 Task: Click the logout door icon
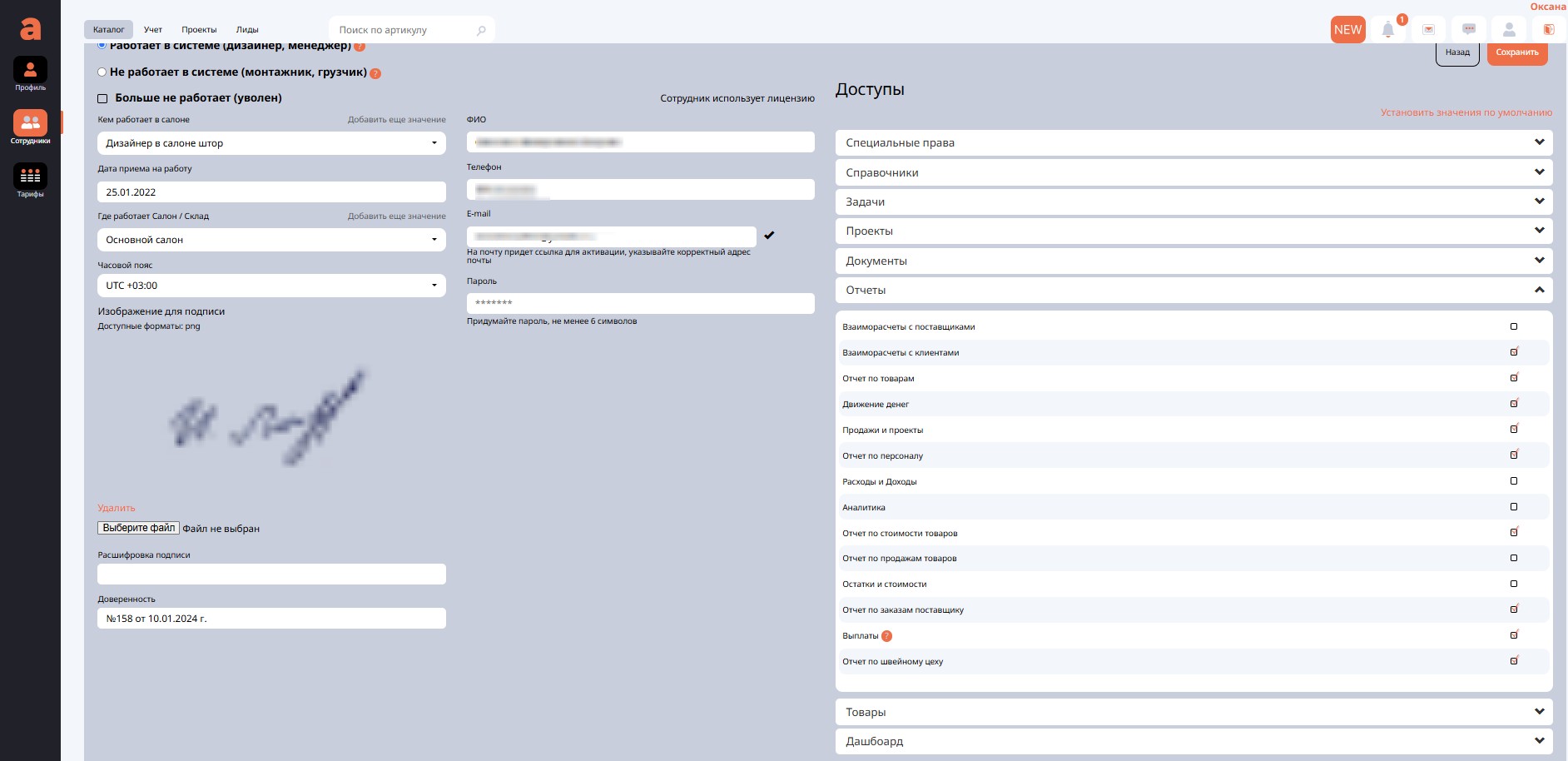click(1549, 30)
